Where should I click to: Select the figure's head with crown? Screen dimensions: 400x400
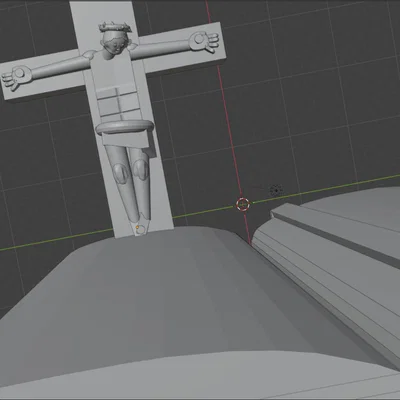click(115, 40)
